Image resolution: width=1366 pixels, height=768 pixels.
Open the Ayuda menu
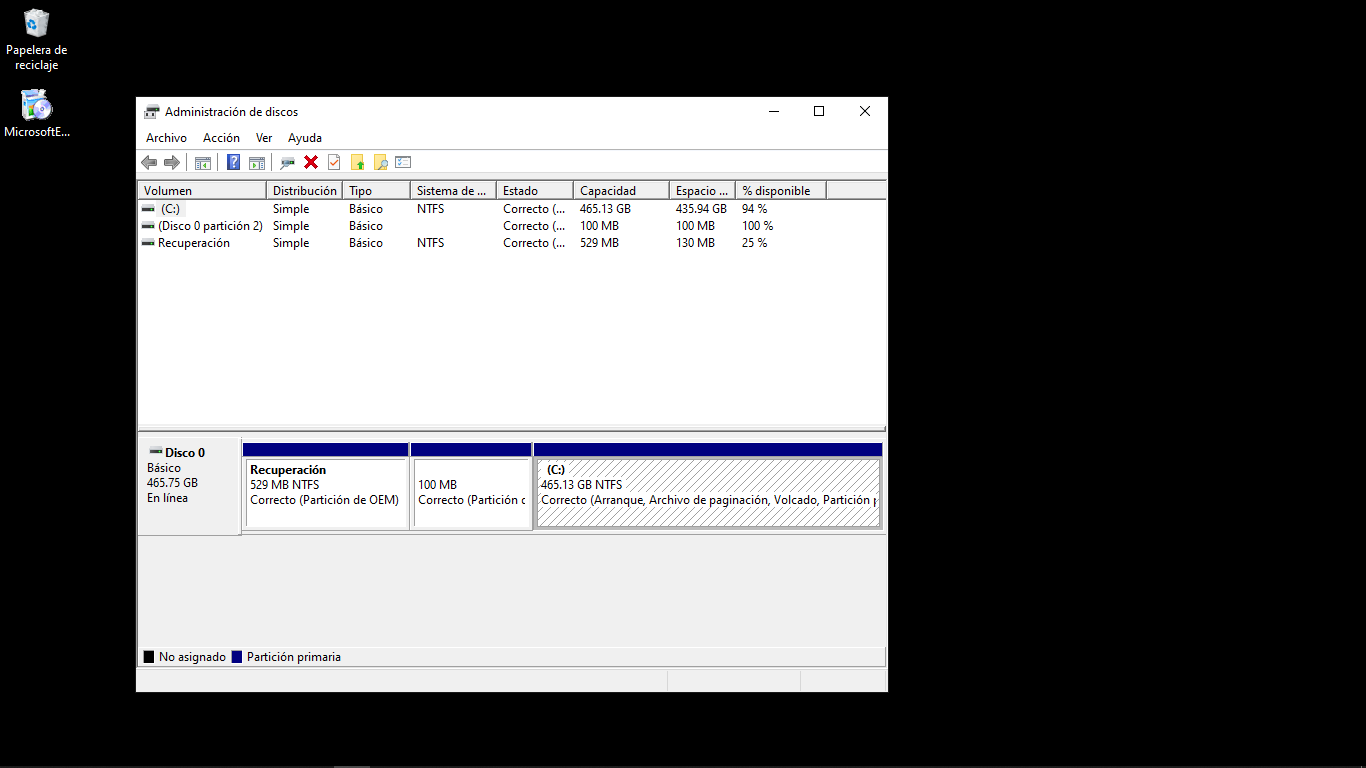pos(305,138)
